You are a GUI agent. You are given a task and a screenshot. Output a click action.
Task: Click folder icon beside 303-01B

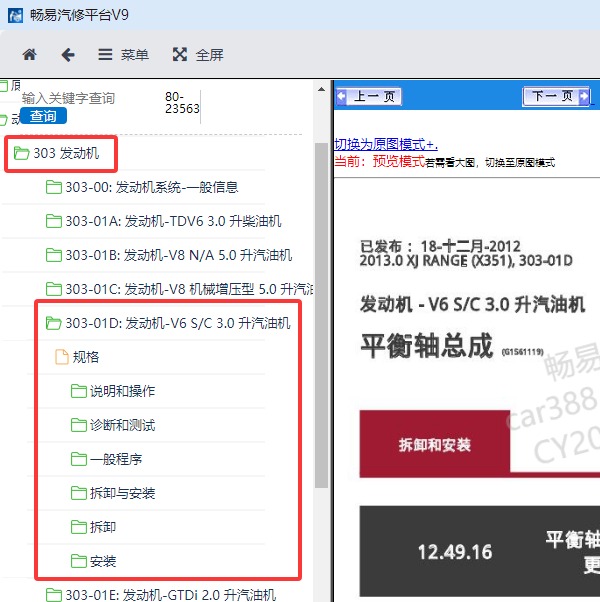click(x=54, y=255)
